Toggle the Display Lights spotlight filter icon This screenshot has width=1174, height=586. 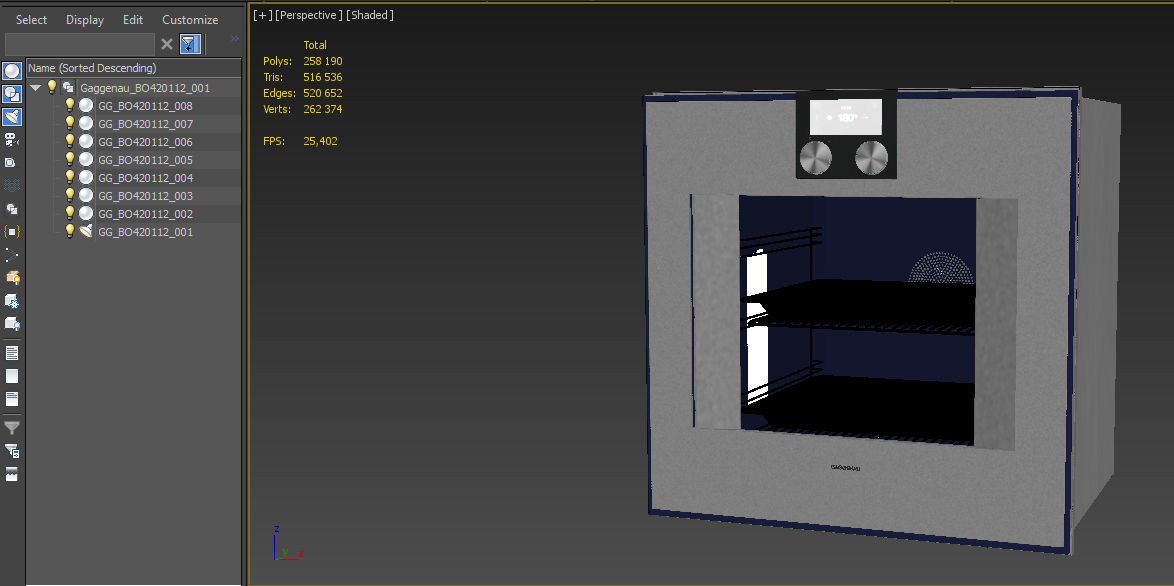(x=12, y=117)
